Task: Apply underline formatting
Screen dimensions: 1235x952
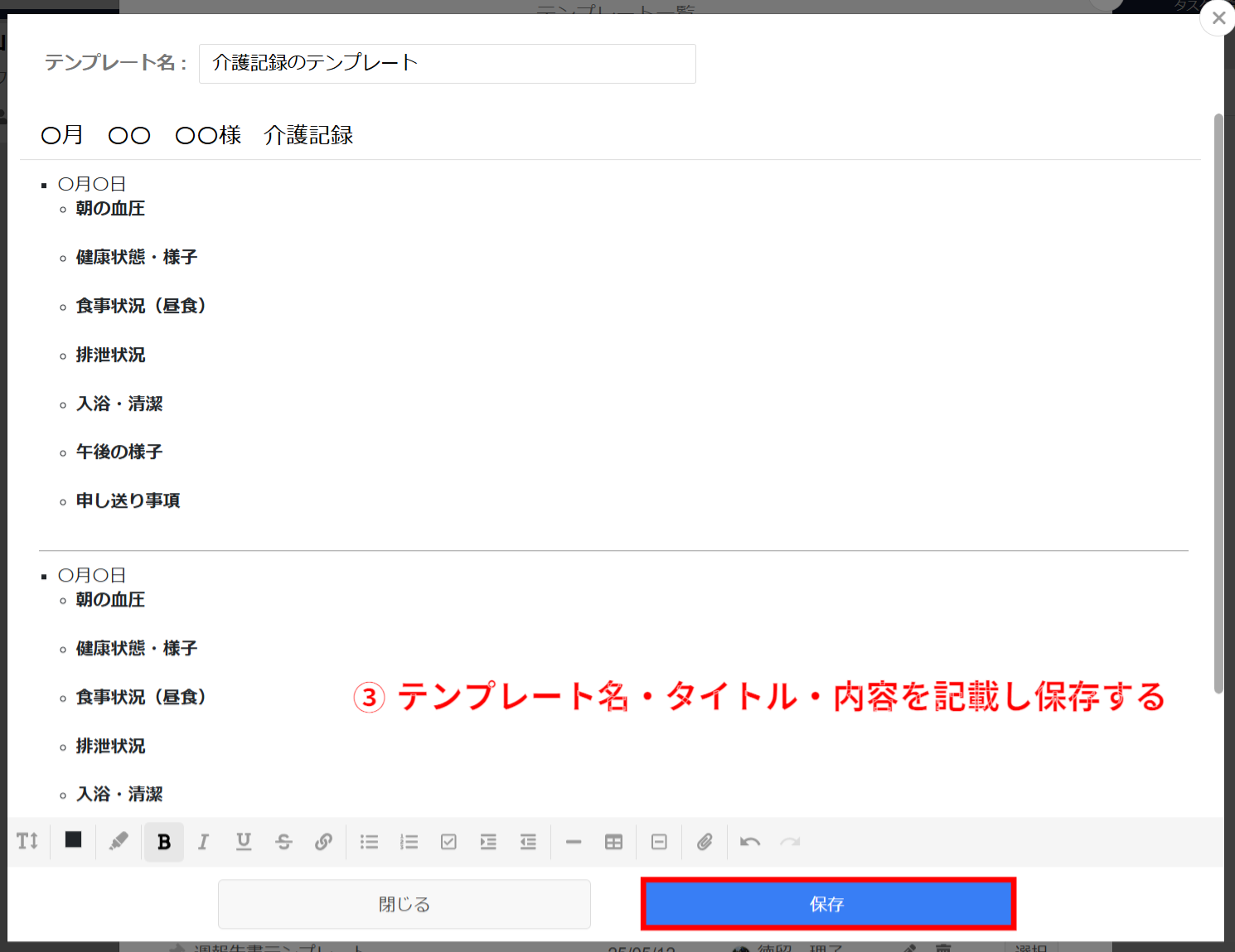Action: (244, 842)
